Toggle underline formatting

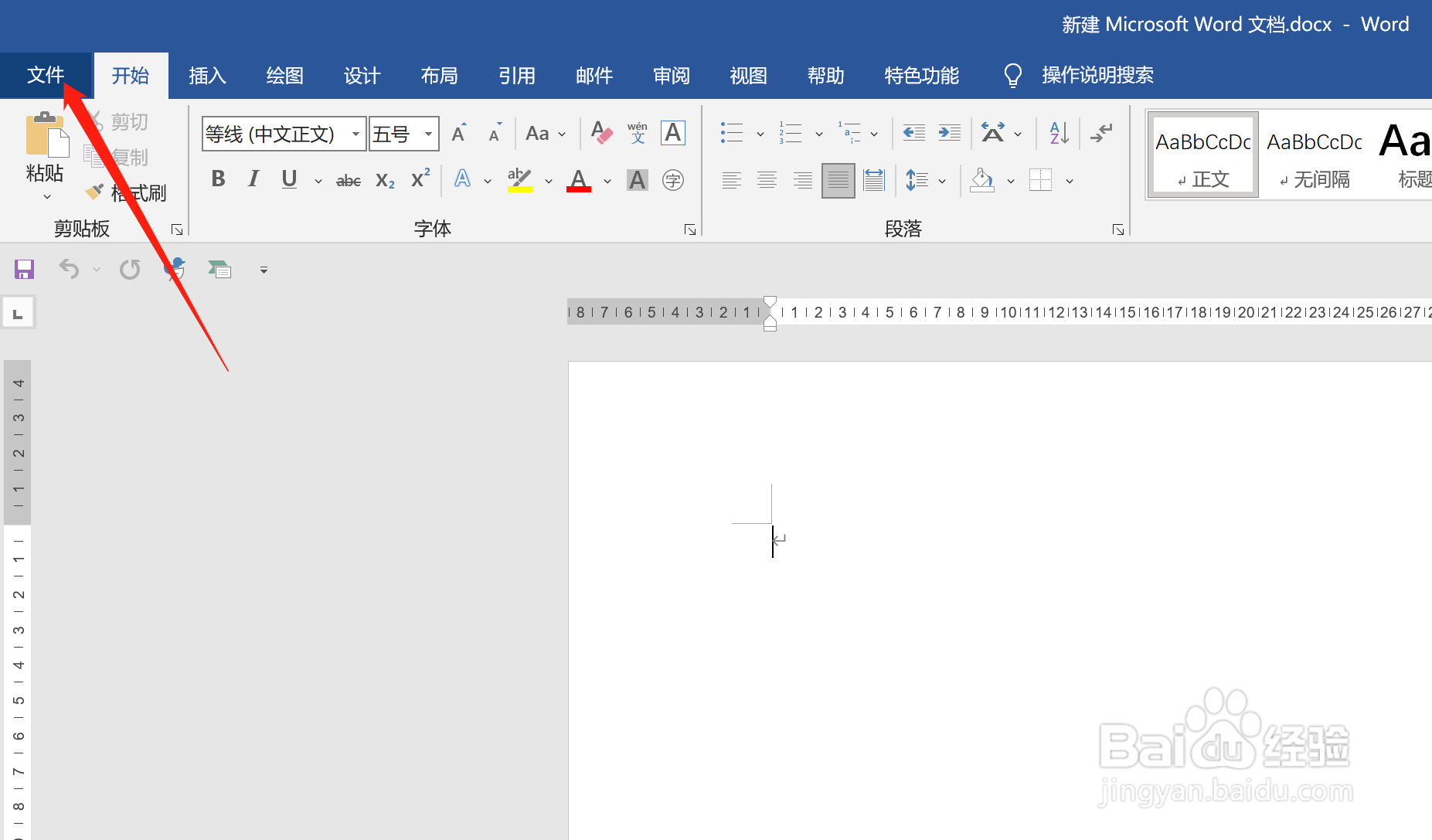point(289,179)
